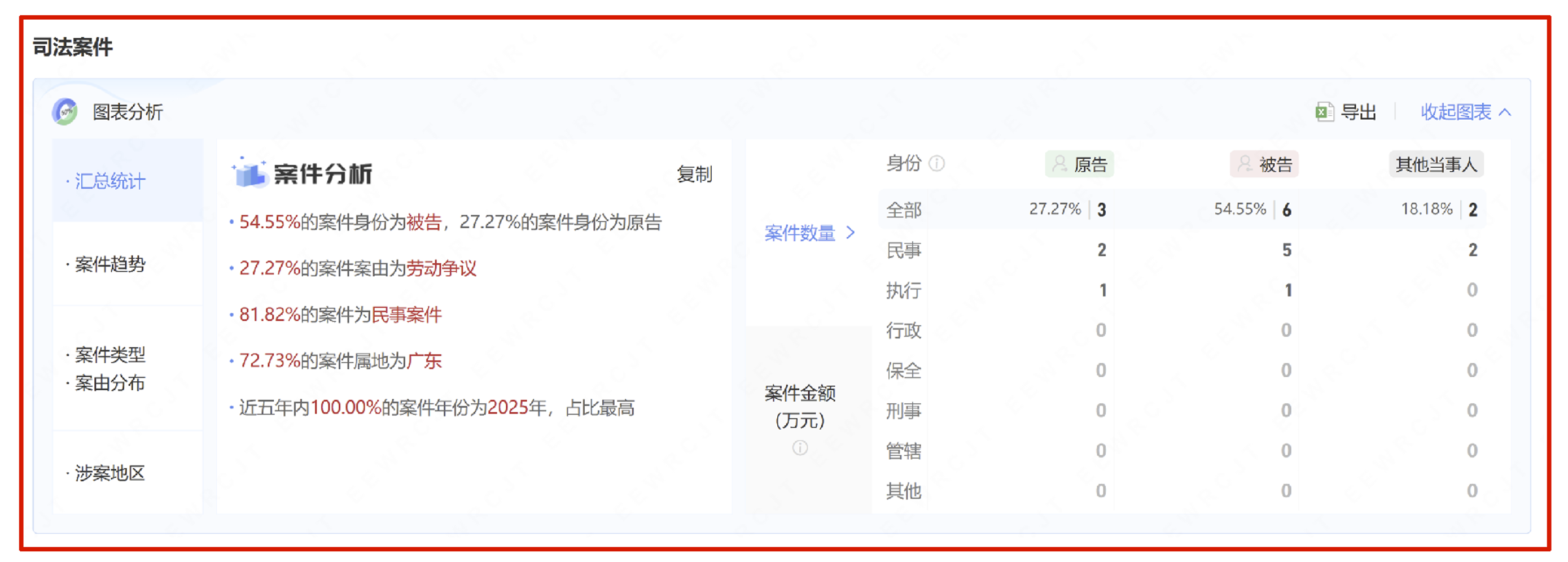This screenshot has width=1568, height=562.
Task: Click the info icon next to 身份
Action: (937, 163)
